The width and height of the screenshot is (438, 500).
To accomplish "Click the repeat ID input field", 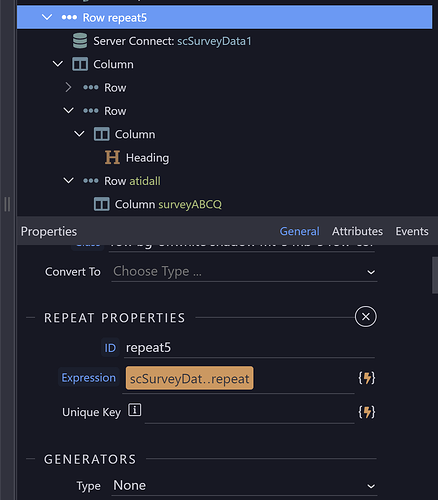I will tap(249, 348).
